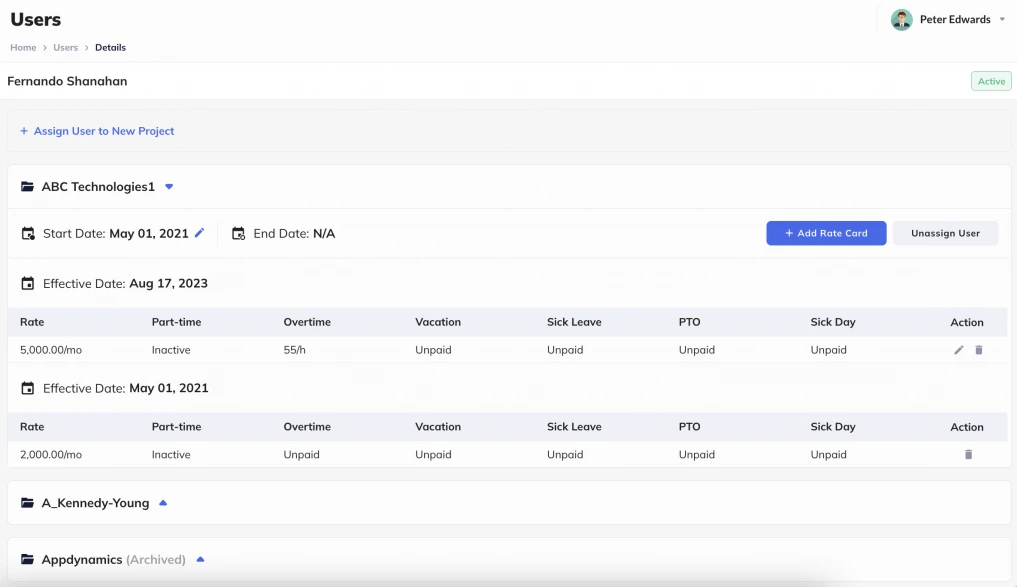1017x587 pixels.
Task: Click the Unassign User button
Action: 946,234
